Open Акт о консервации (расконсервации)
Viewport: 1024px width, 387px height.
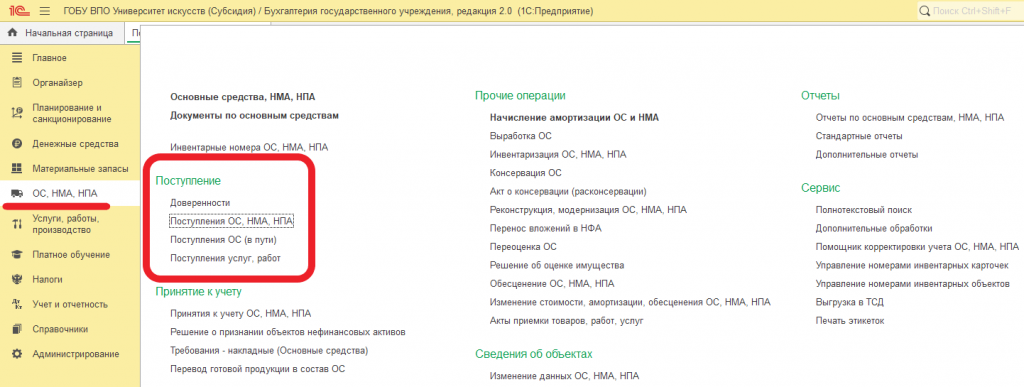pos(568,192)
